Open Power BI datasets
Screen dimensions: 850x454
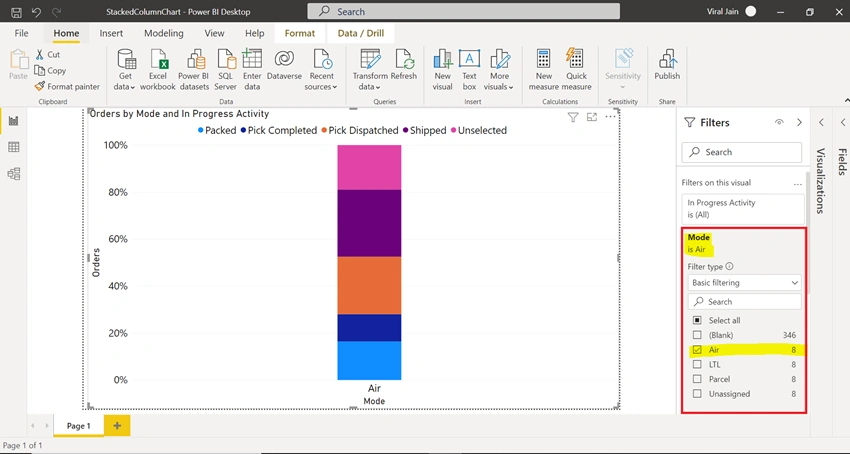(194, 69)
